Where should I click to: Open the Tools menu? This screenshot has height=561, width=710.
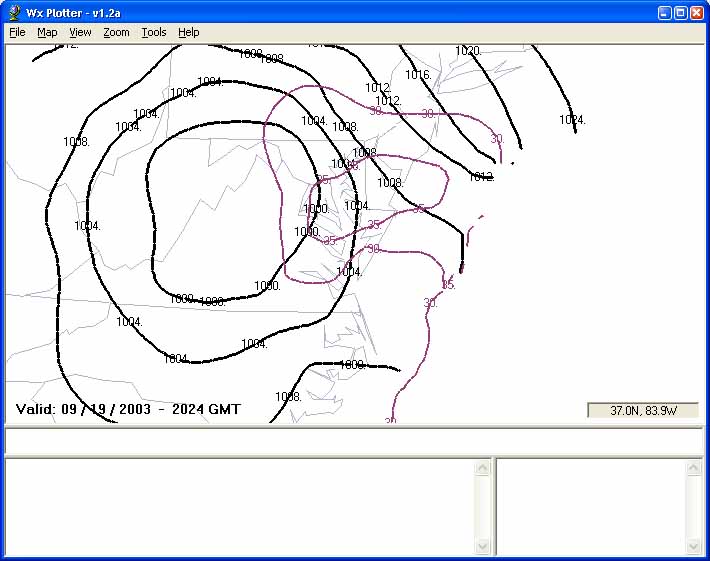click(154, 32)
